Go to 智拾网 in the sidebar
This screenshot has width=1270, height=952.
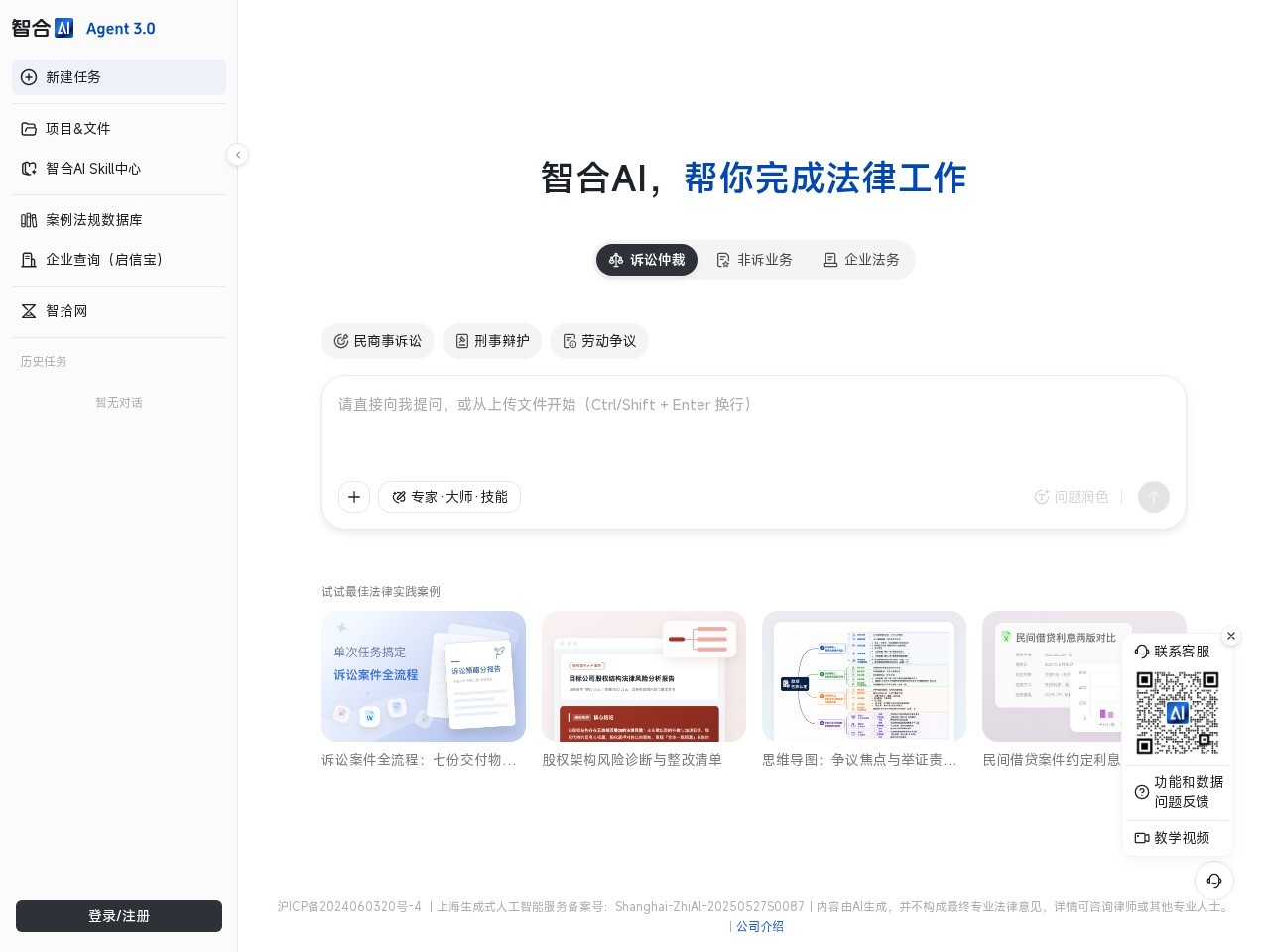pyautogui.click(x=119, y=311)
